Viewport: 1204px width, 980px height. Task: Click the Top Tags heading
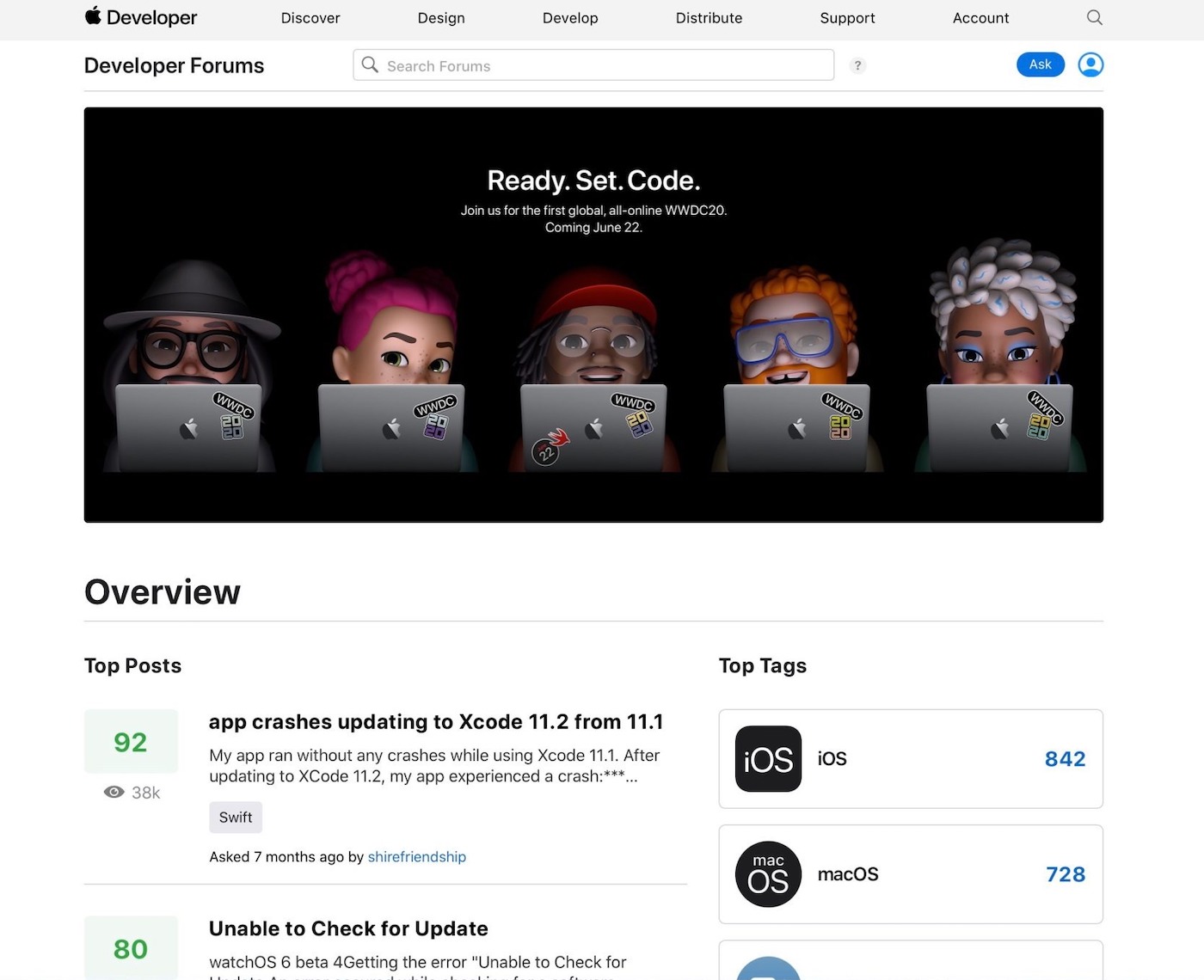pos(763,665)
